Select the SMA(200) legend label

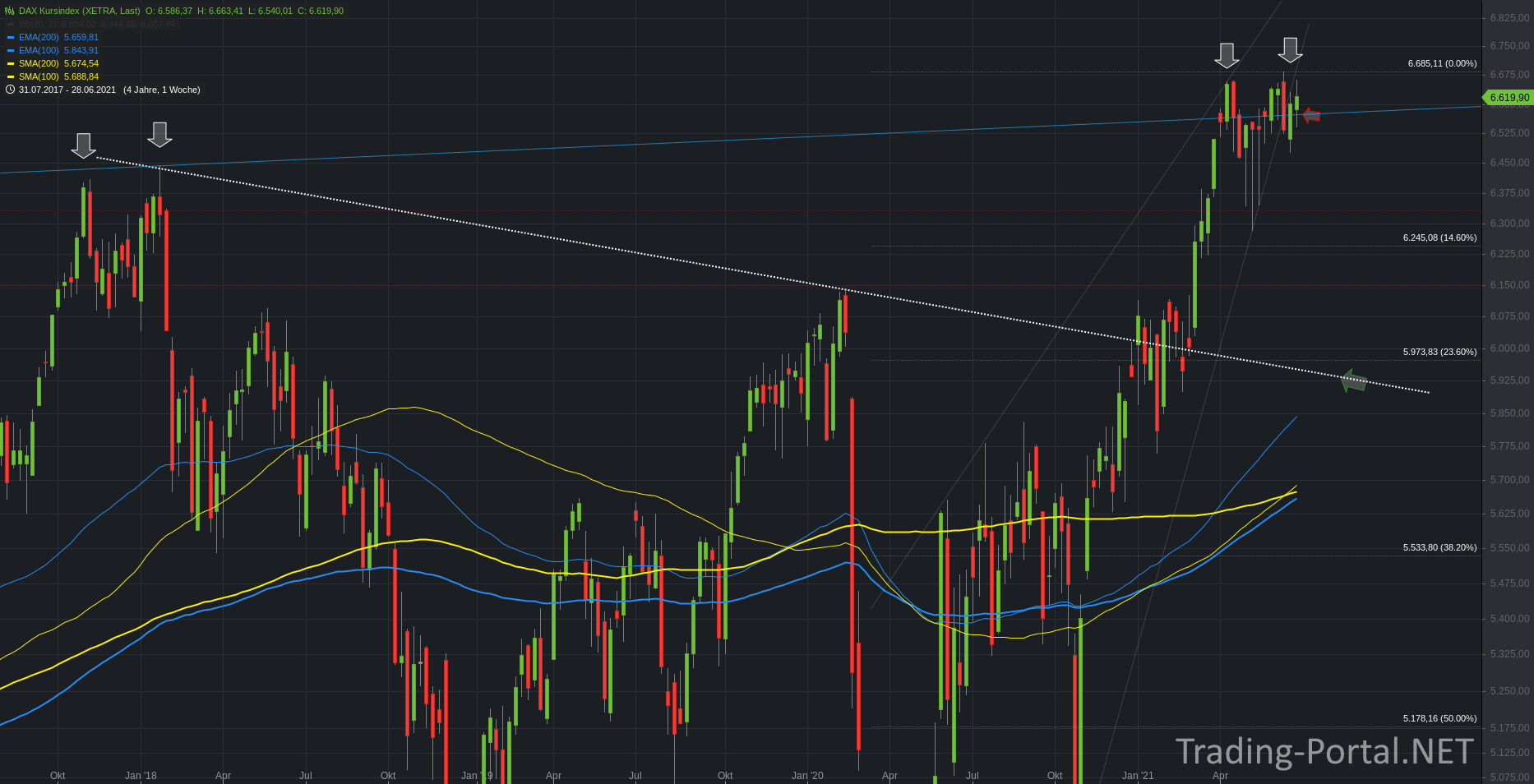[39, 63]
